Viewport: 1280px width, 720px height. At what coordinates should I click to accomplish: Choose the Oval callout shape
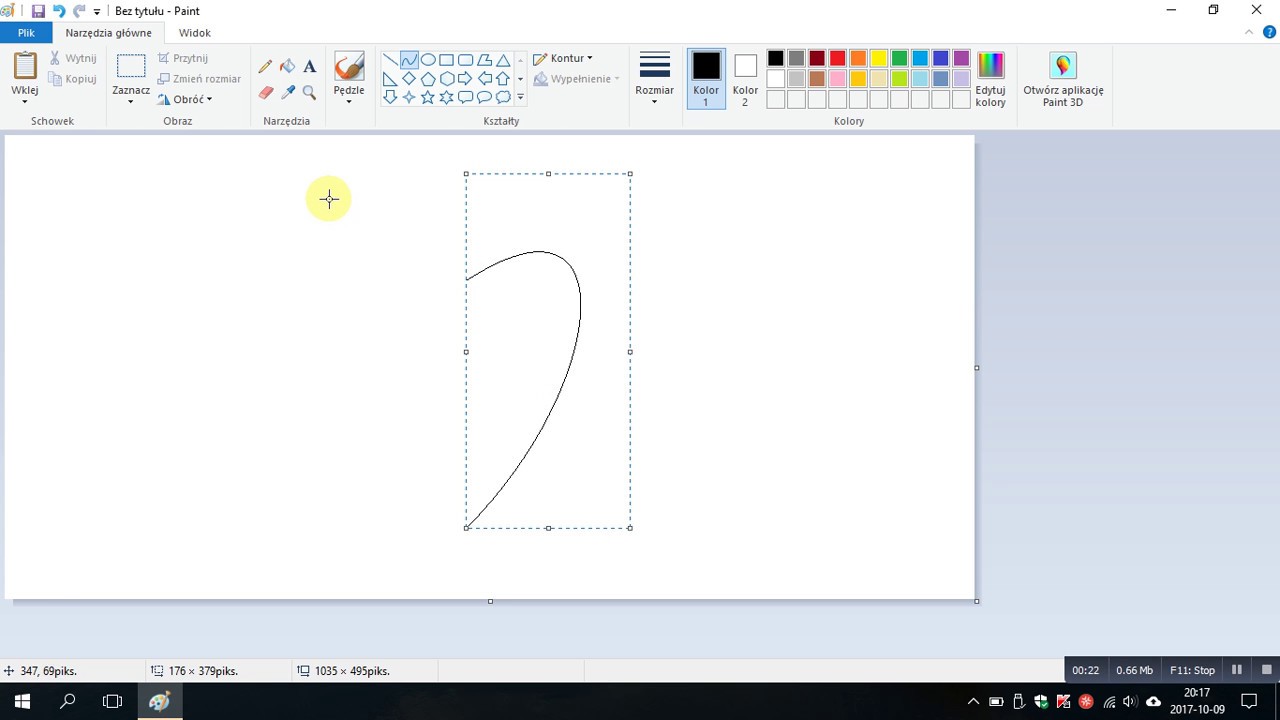point(485,97)
